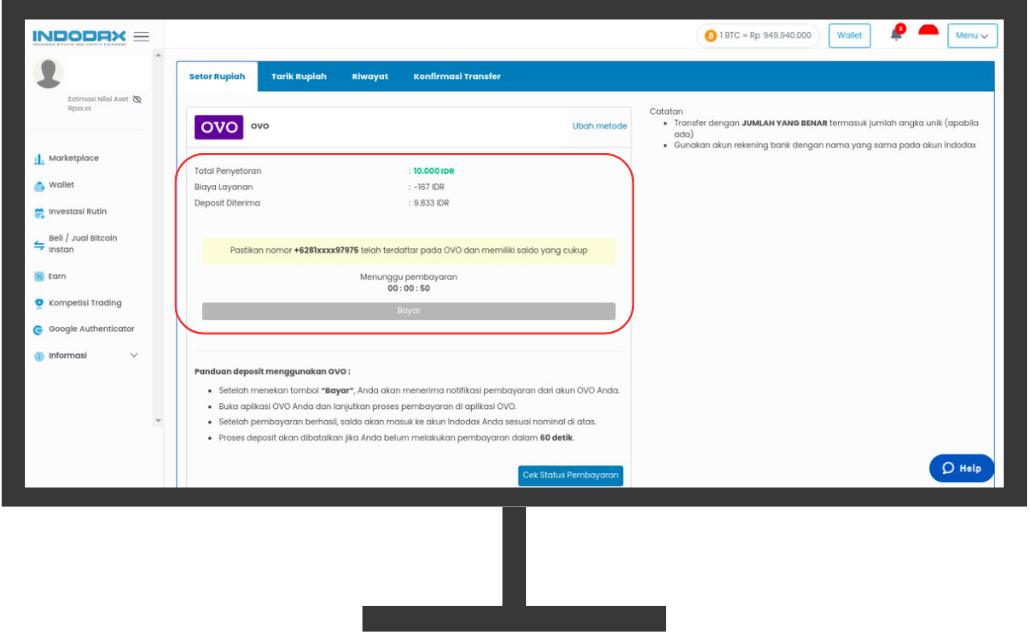Click the Wallet sidebar icon
The width and height of the screenshot is (1031, 635).
tap(39, 186)
